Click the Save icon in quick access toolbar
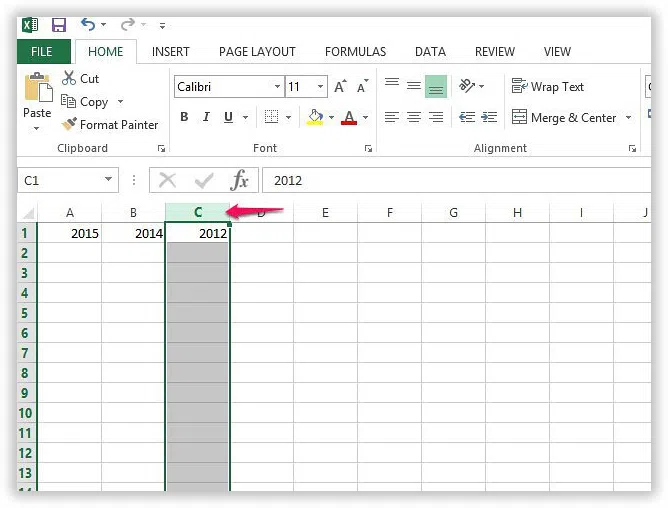Viewport: 668px width, 508px height. click(58, 24)
